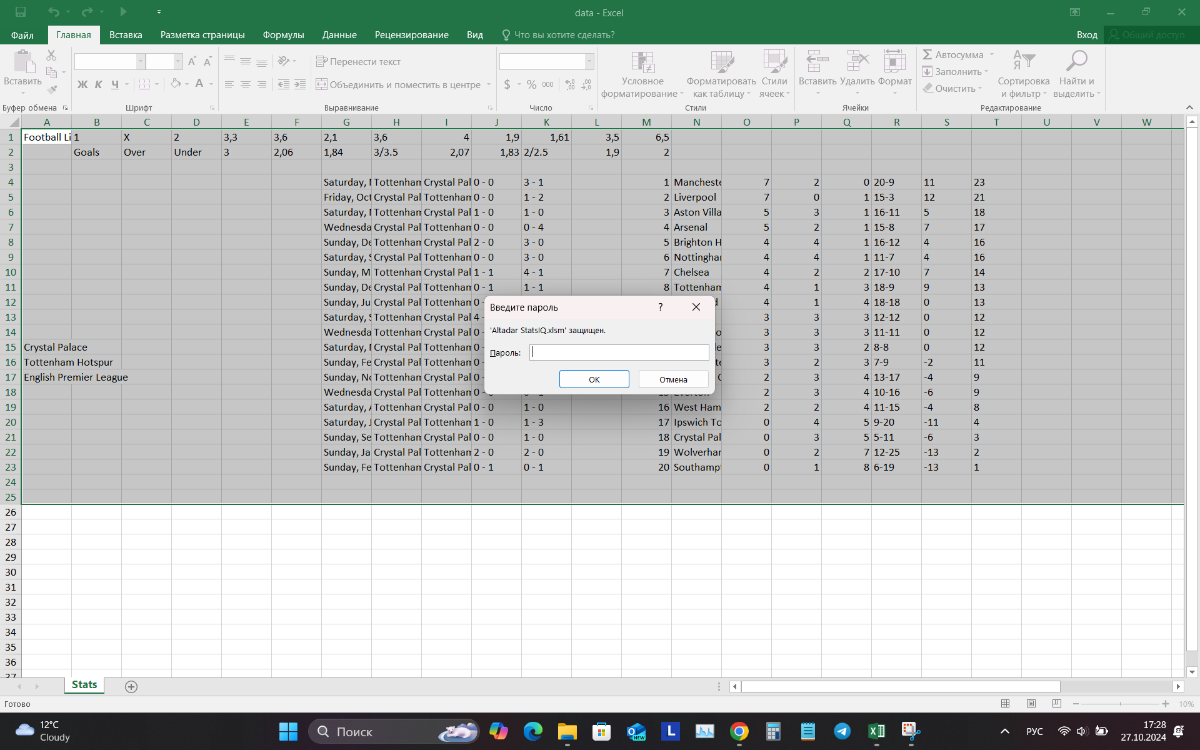Click the increase indent icon
1200x750 pixels.
(x=299, y=84)
